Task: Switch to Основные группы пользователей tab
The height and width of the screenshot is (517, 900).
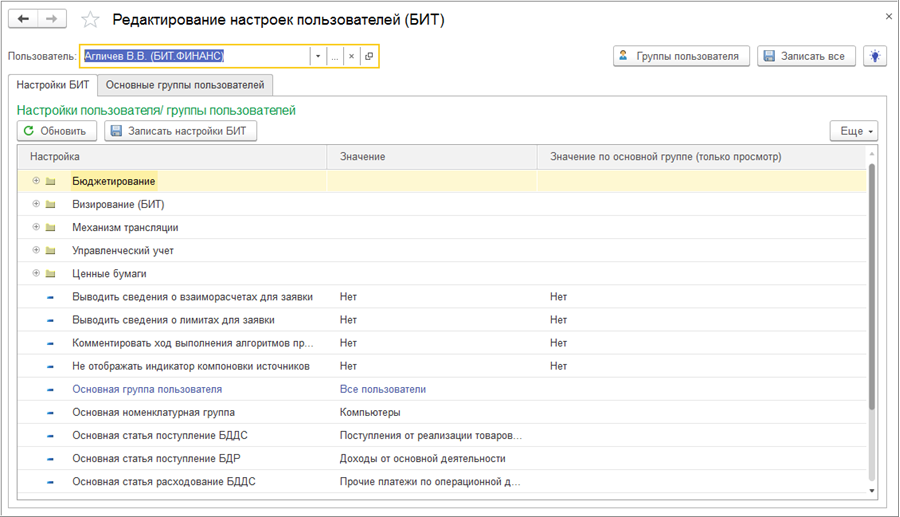Action: click(185, 86)
